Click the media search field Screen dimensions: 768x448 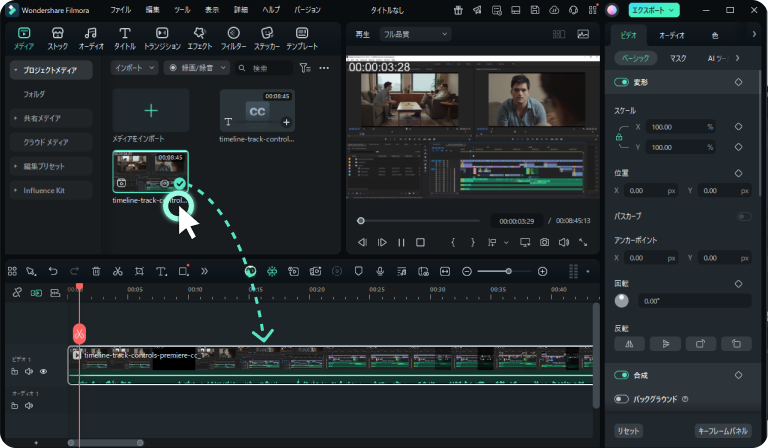(x=264, y=68)
